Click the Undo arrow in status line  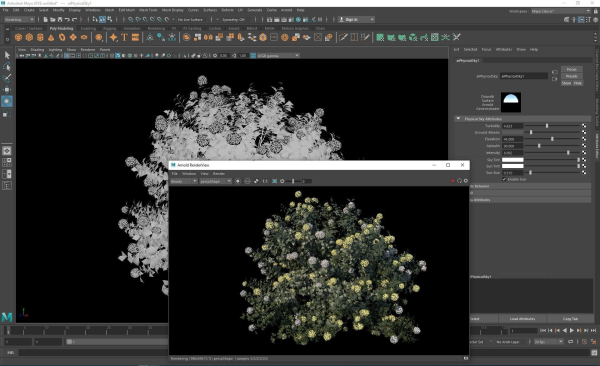click(x=67, y=20)
